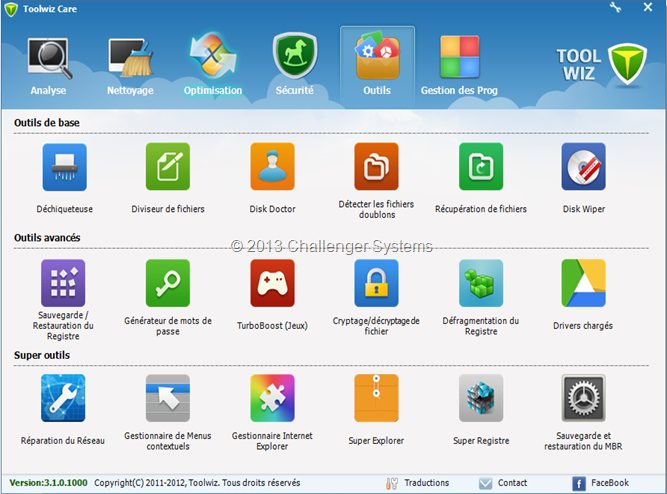Click the Outils avancés heading
Viewport: 667px width, 494px height.
[x=47, y=238]
